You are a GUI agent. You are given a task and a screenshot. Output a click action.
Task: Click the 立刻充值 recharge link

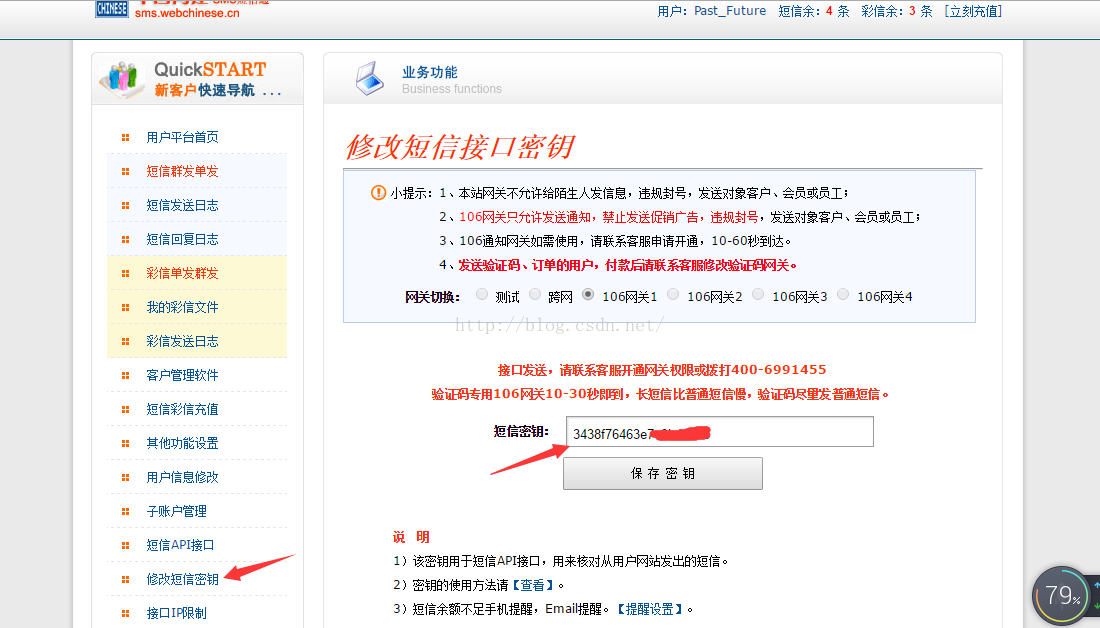973,11
